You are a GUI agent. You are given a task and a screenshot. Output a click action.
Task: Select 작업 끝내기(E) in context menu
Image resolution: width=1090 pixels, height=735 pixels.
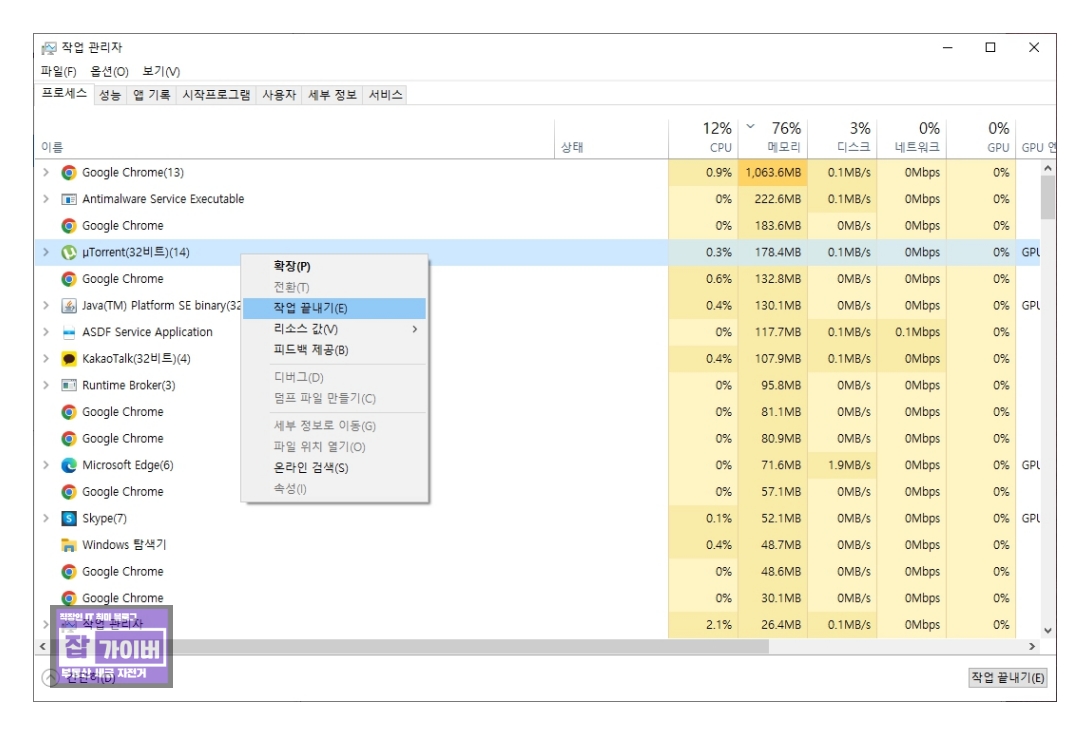334,308
